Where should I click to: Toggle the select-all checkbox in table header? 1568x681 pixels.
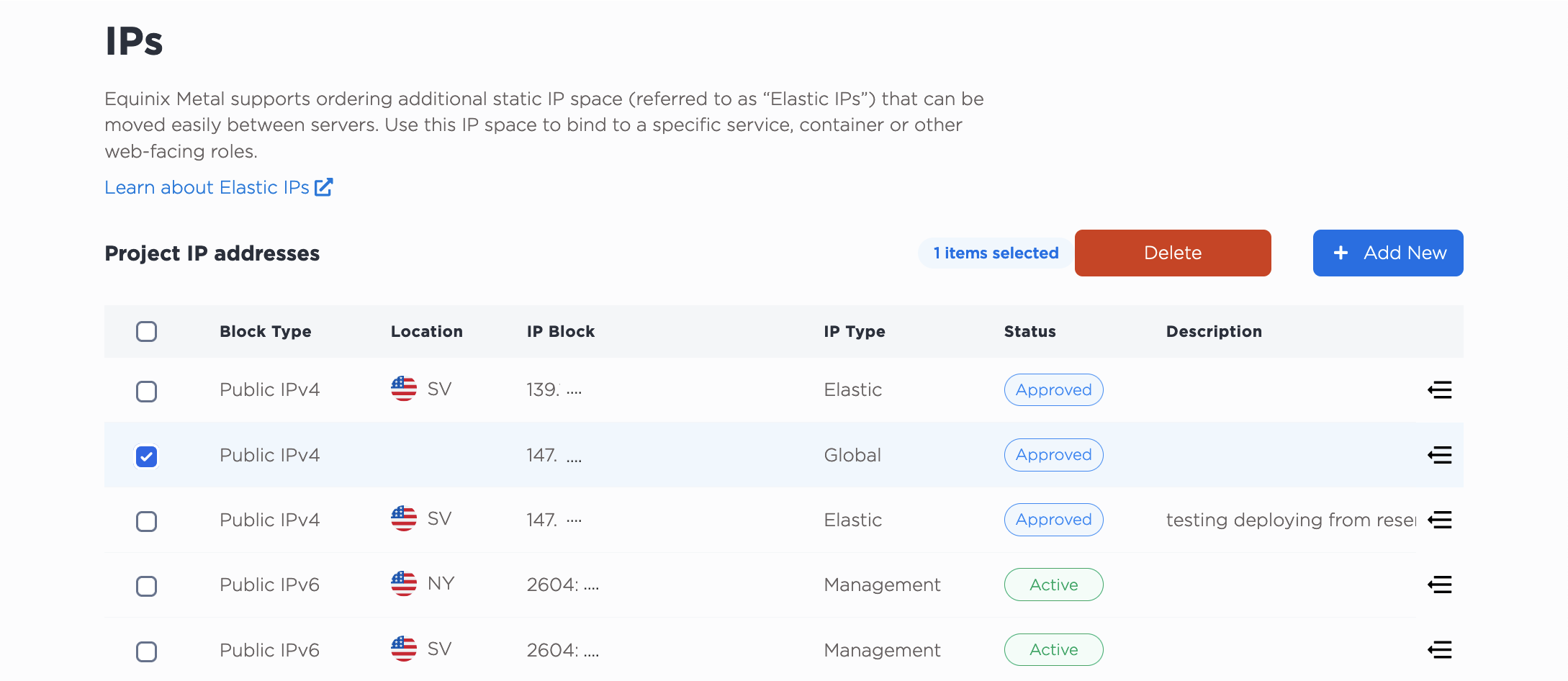pos(146,332)
